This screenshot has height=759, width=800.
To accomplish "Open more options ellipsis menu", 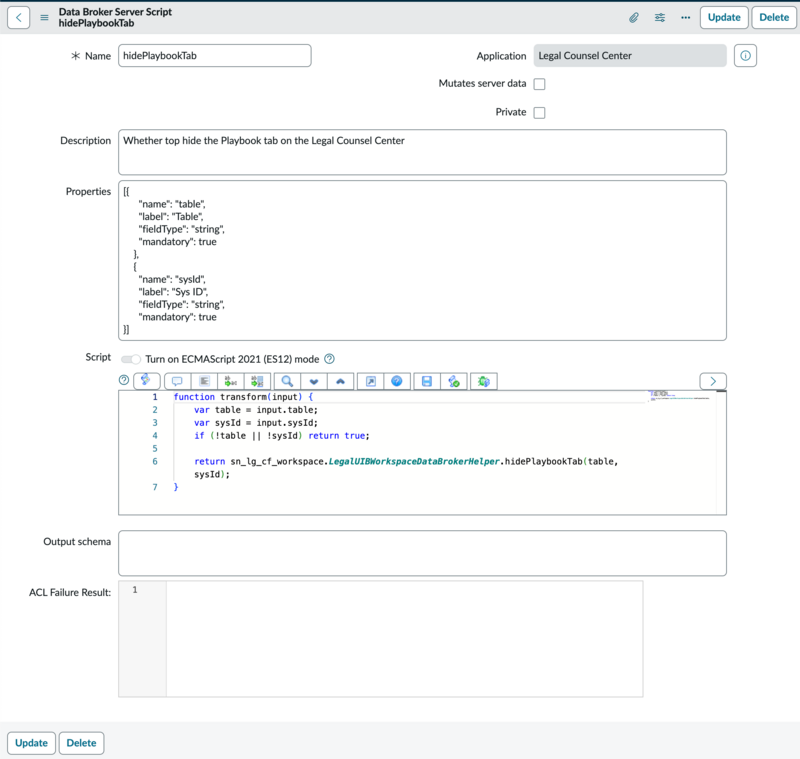I will click(x=686, y=17).
